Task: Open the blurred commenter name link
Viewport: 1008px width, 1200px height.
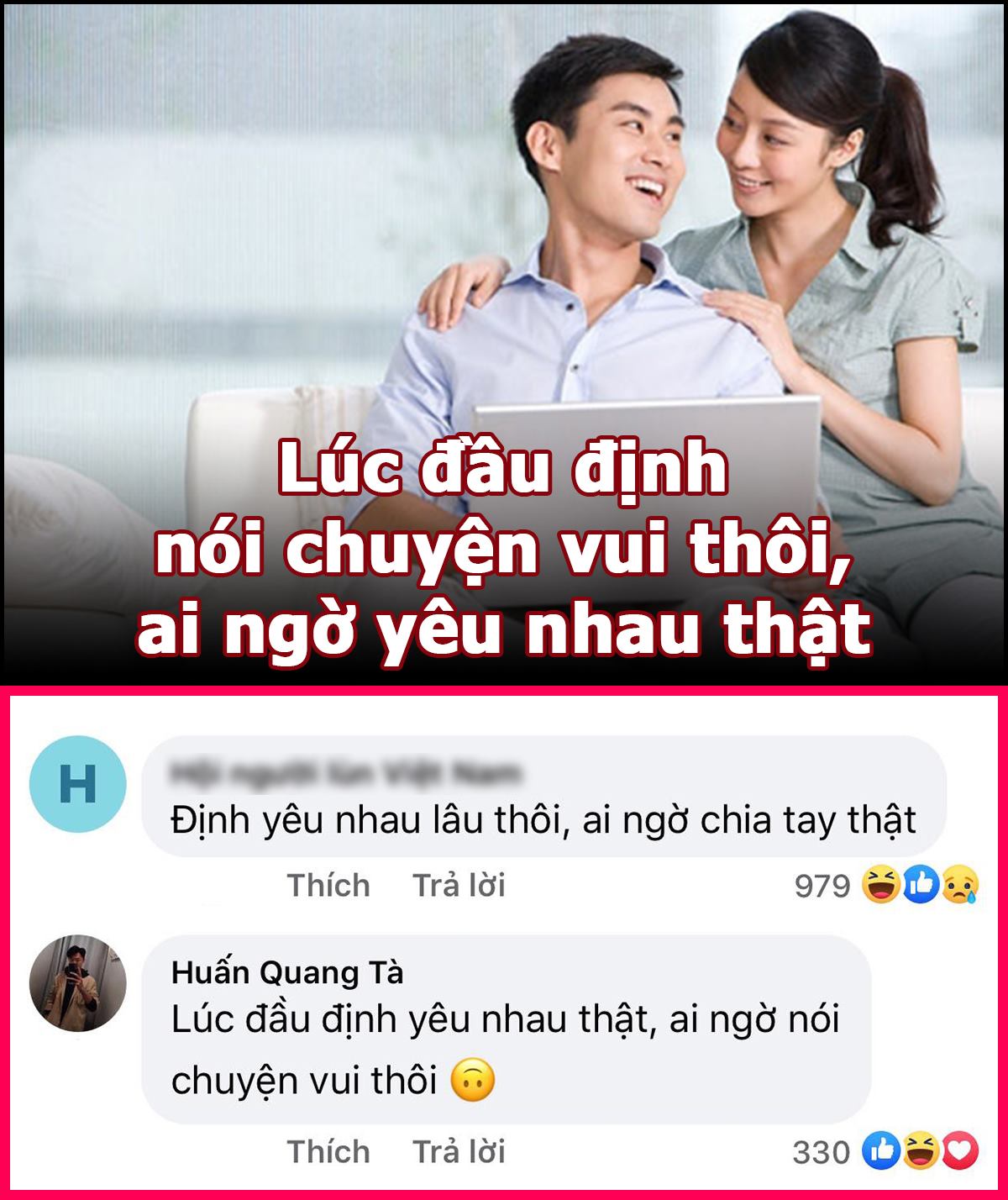Action: tap(346, 772)
